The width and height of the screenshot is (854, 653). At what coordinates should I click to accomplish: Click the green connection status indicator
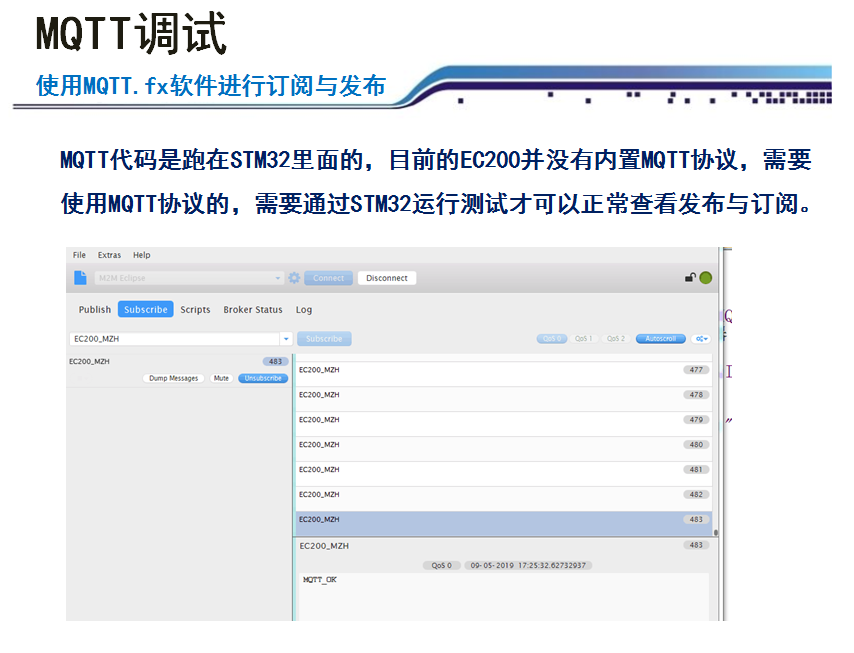coord(706,278)
